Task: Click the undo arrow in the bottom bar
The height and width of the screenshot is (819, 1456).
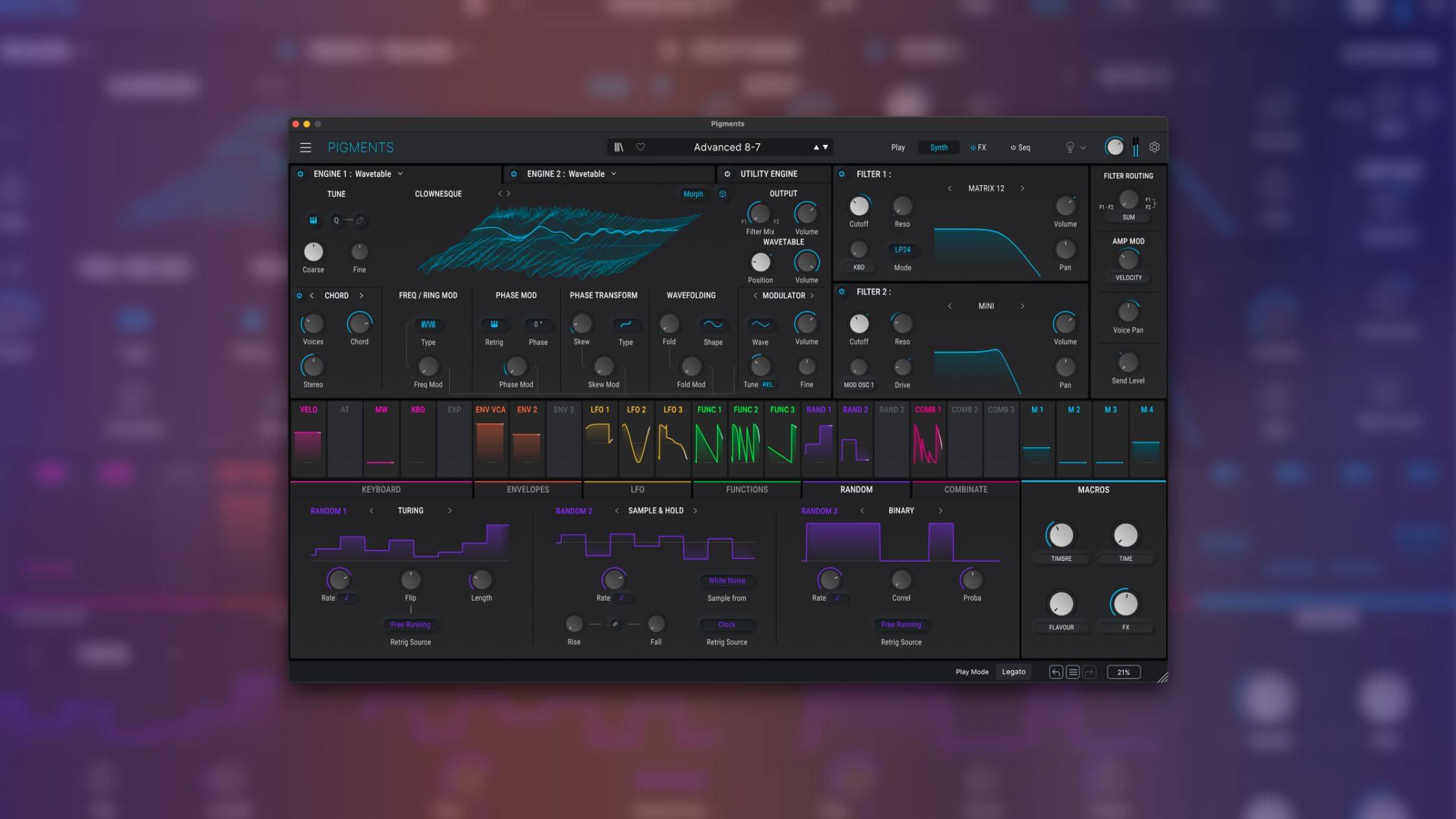Action: pos(1056,672)
